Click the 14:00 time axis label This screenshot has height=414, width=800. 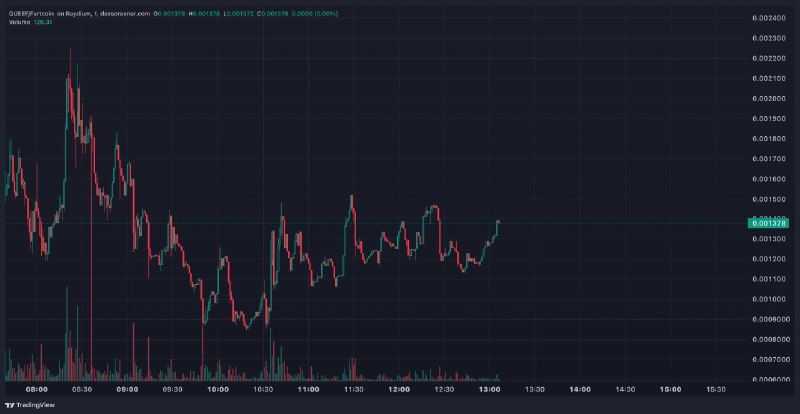tap(580, 389)
